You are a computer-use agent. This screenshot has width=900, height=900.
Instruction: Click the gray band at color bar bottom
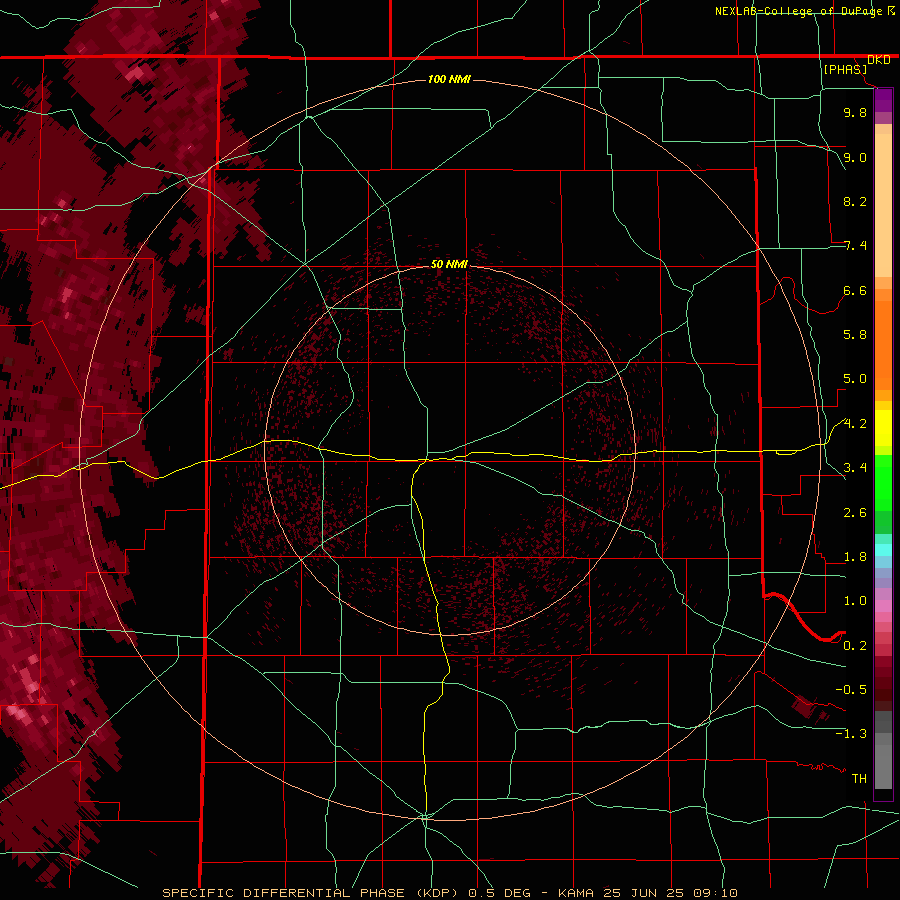tap(883, 763)
